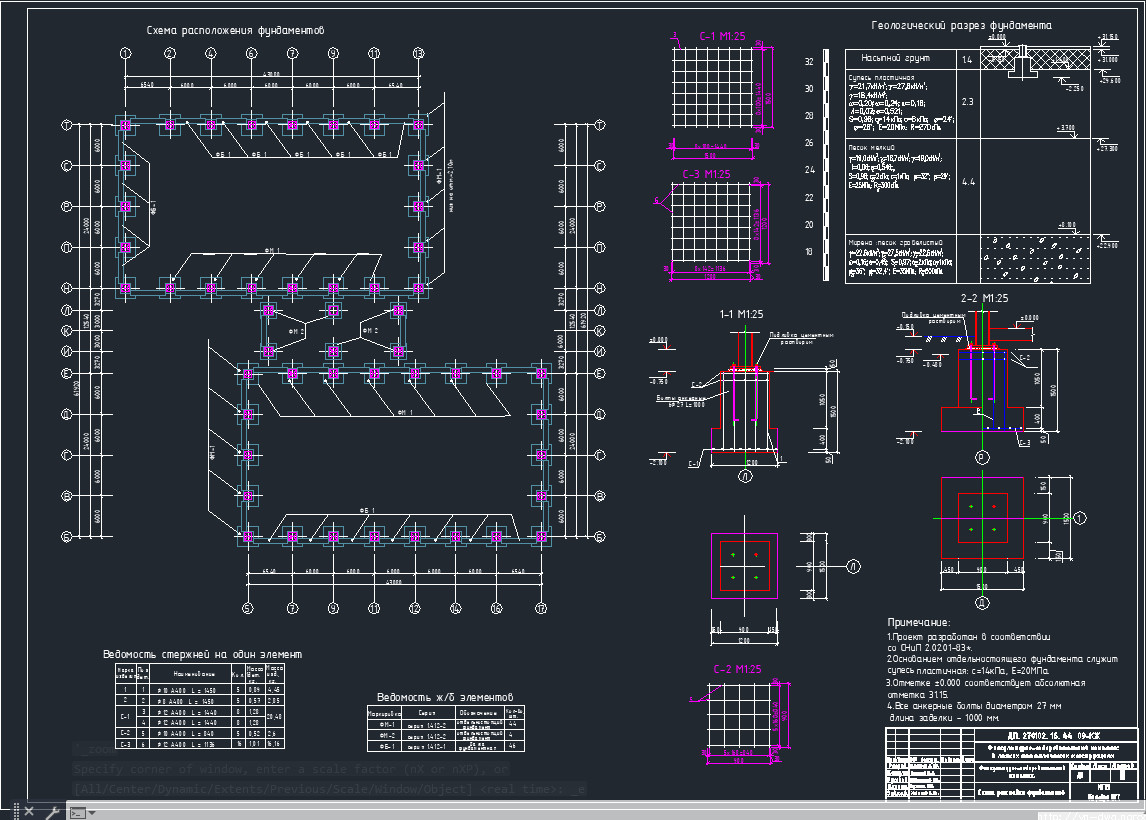Click the 'C-2 М1:25' mesh label
The image size is (1146, 820).
[x=737, y=669]
